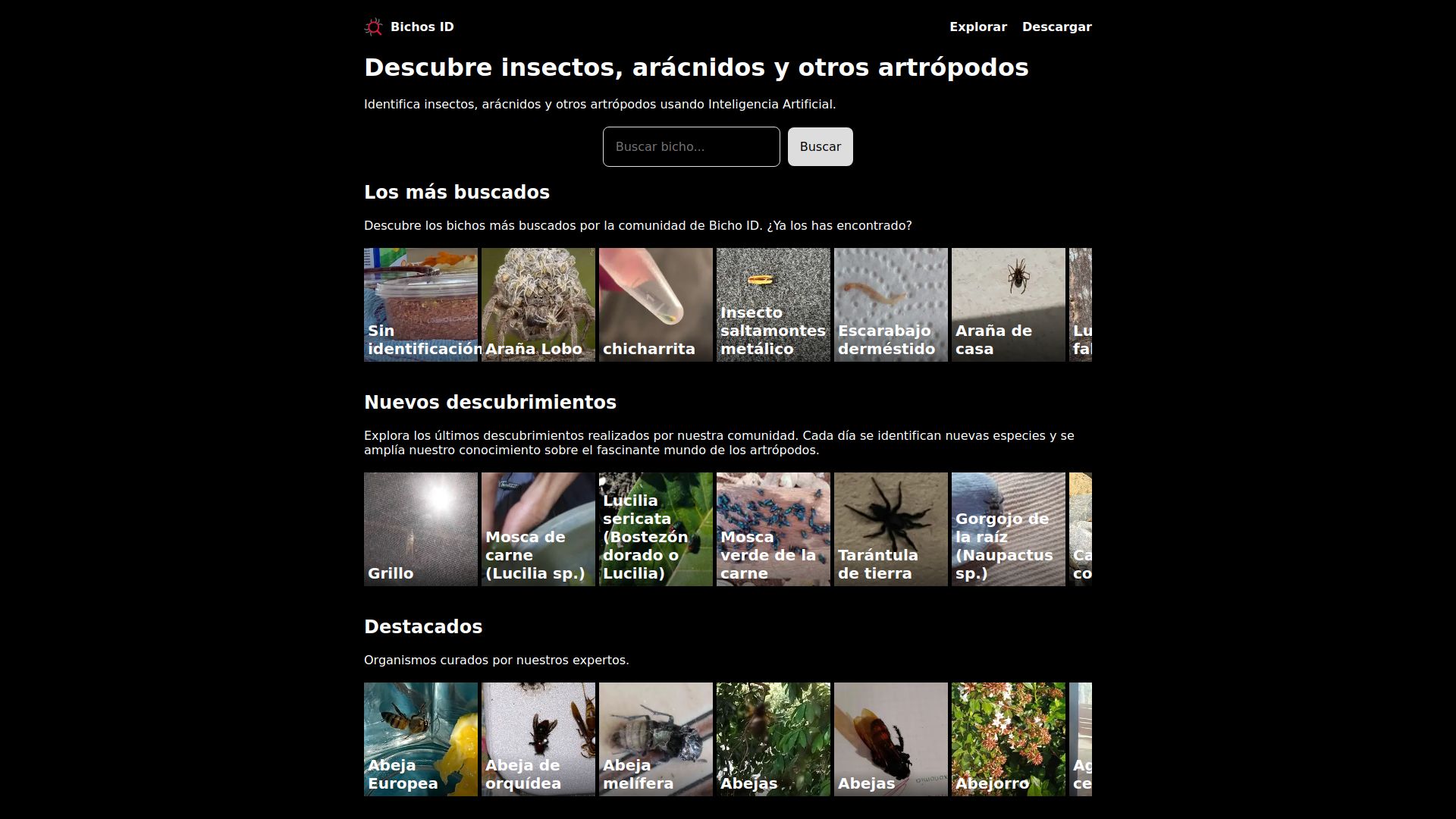Select the chicharrita card

655,305
